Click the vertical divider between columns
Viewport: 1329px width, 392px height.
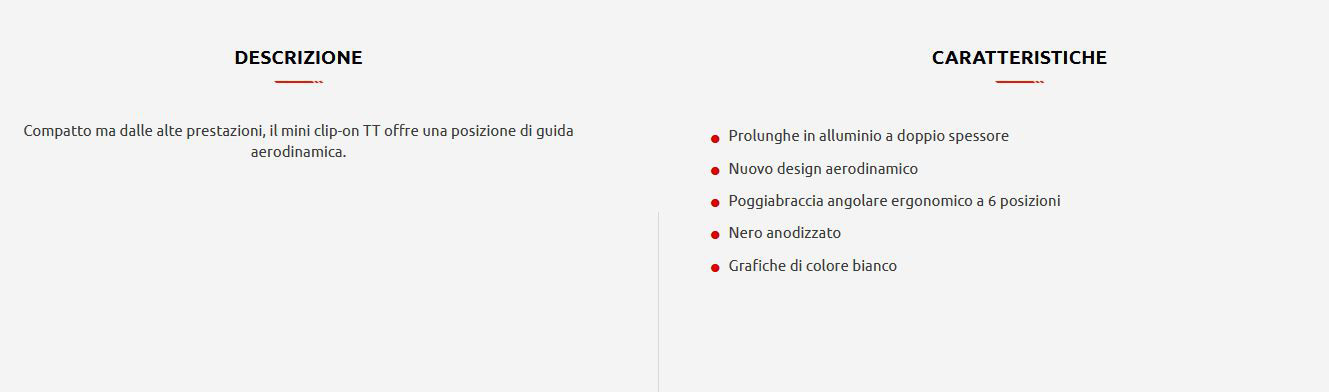pos(658,301)
